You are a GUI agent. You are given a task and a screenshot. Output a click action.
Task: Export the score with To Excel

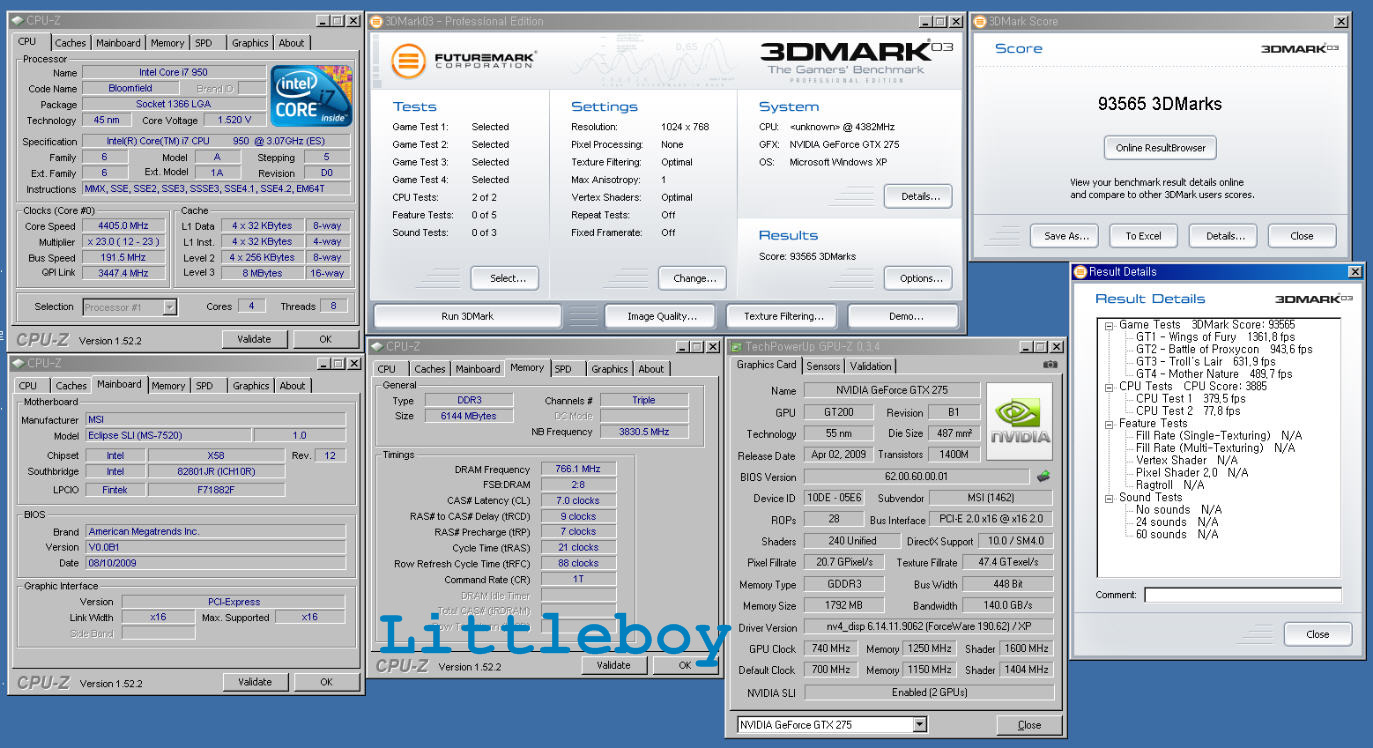click(1143, 236)
